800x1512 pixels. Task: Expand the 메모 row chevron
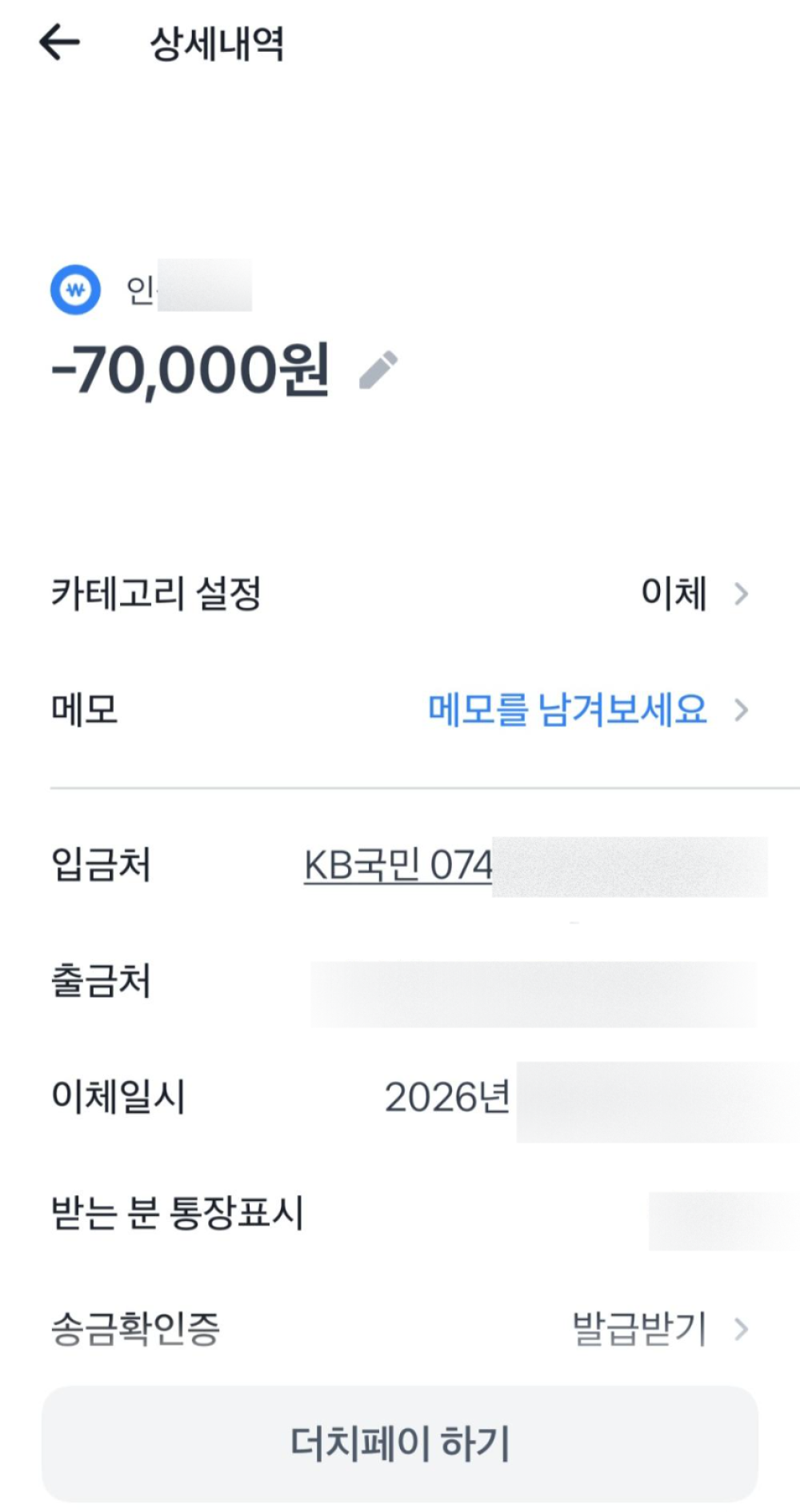click(742, 709)
